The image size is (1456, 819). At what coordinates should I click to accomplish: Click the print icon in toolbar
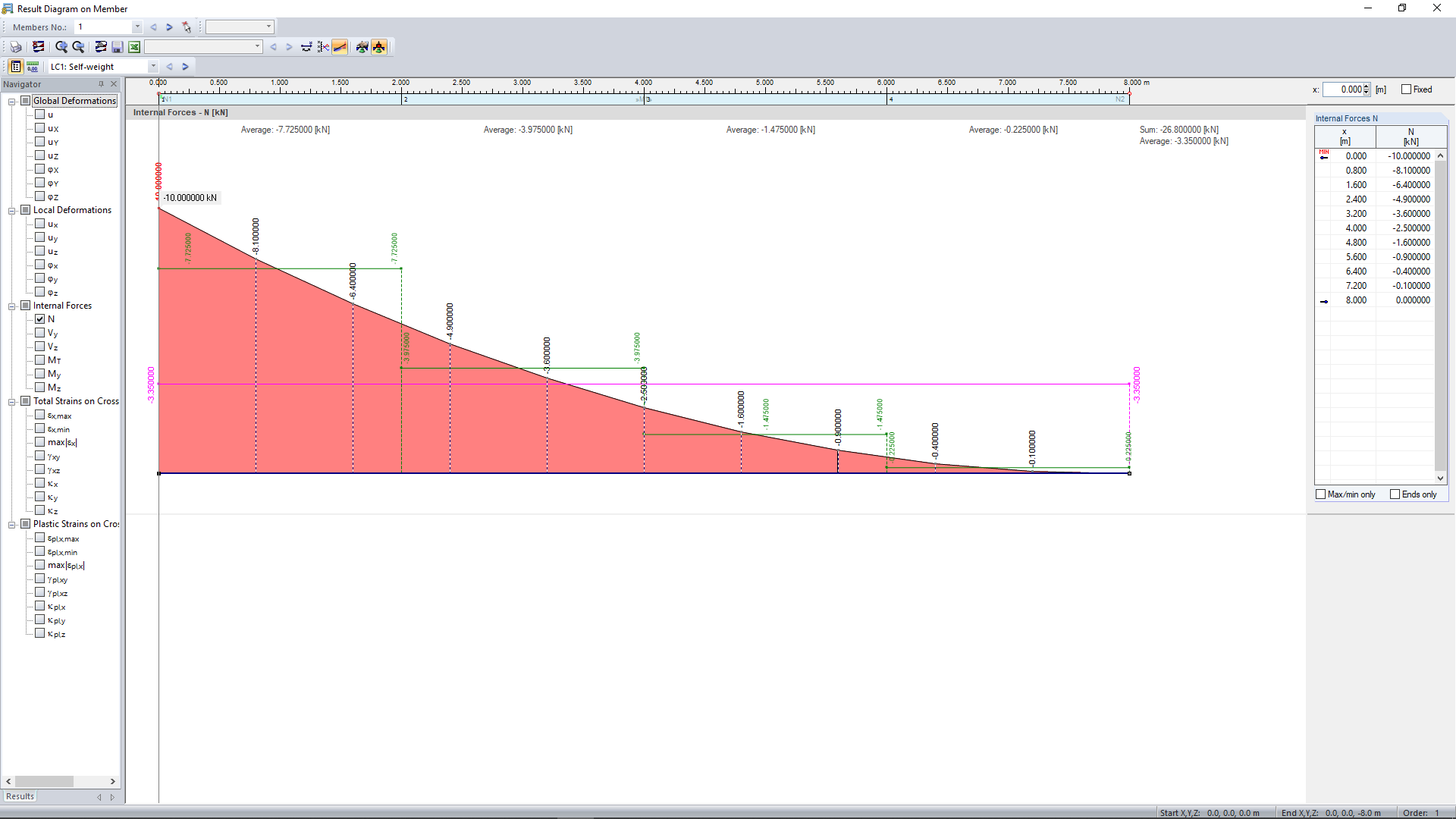click(16, 47)
